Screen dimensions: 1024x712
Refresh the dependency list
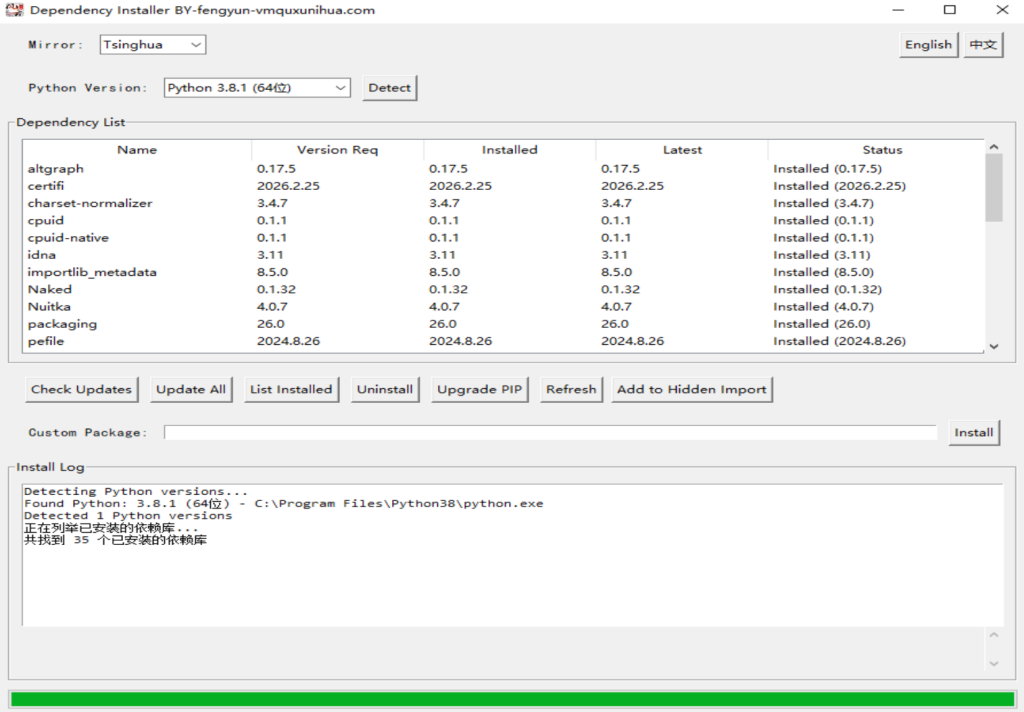pyautogui.click(x=571, y=390)
